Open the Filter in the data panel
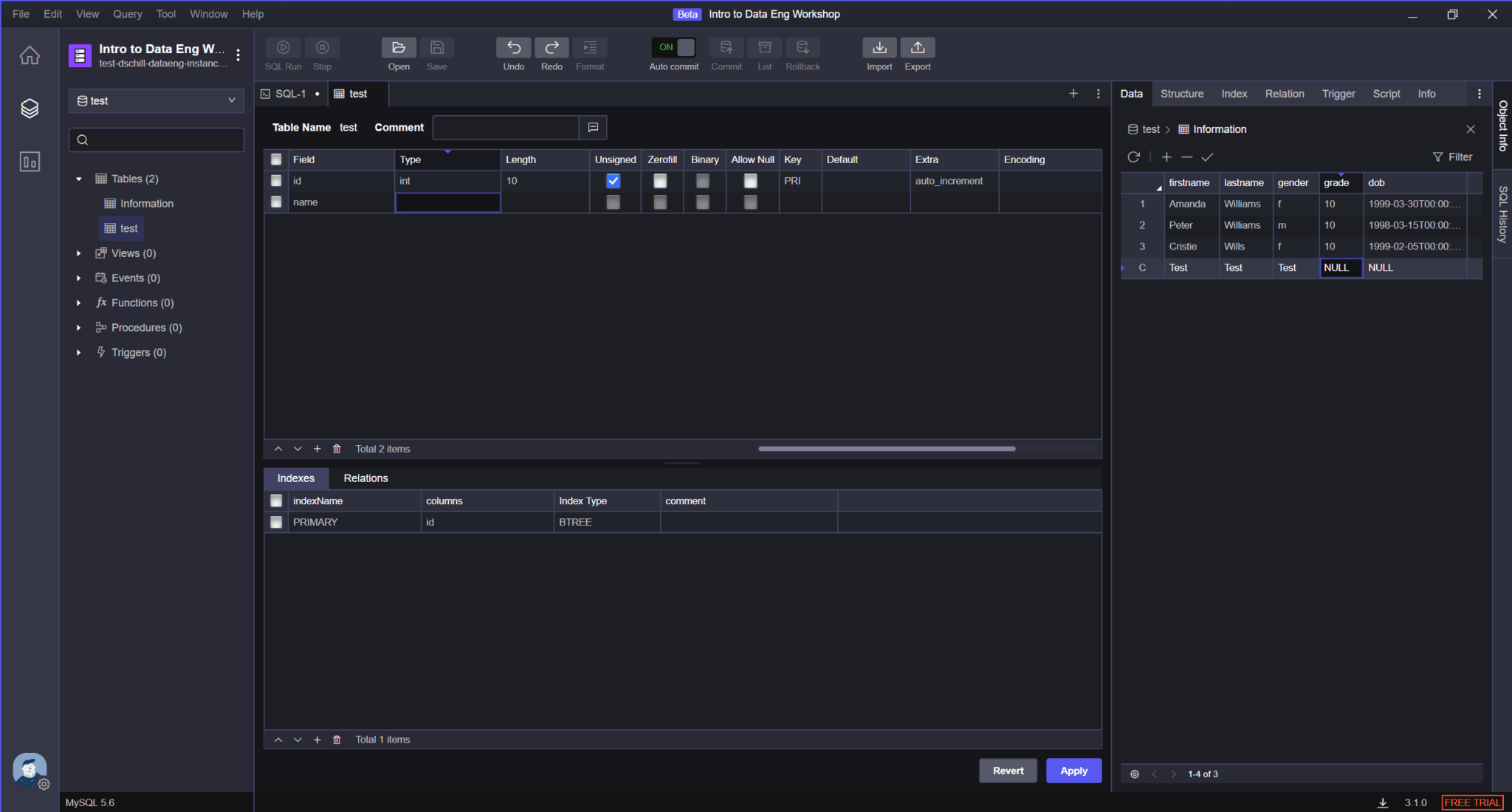The width and height of the screenshot is (1512, 812). pyautogui.click(x=1452, y=156)
